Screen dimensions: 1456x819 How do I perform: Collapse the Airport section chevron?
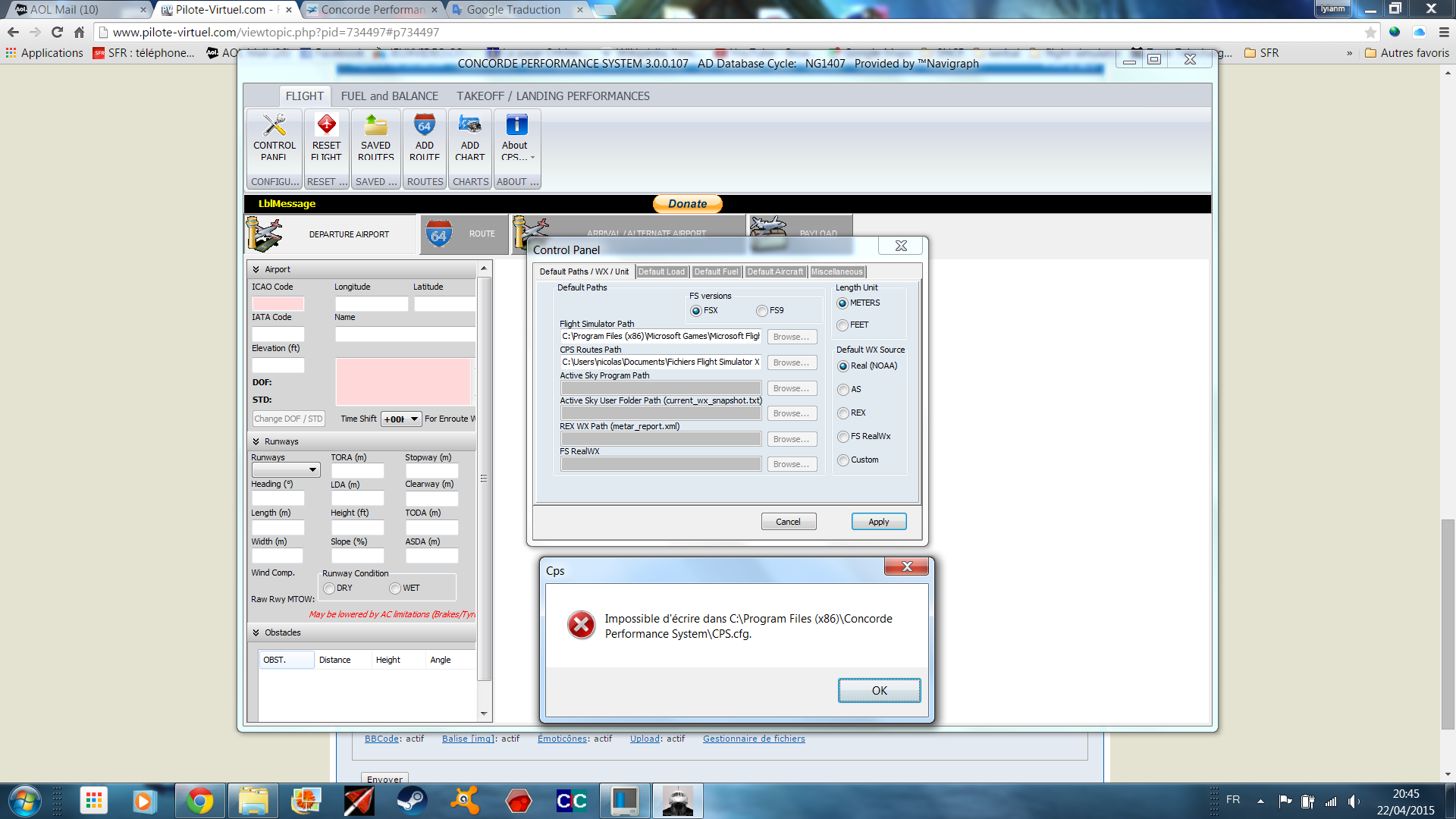256,269
